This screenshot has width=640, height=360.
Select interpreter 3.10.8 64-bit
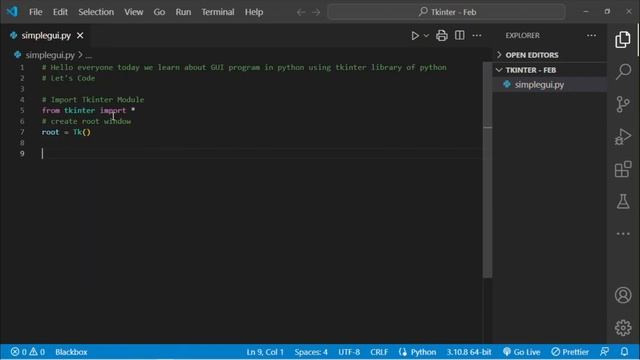tap(469, 352)
